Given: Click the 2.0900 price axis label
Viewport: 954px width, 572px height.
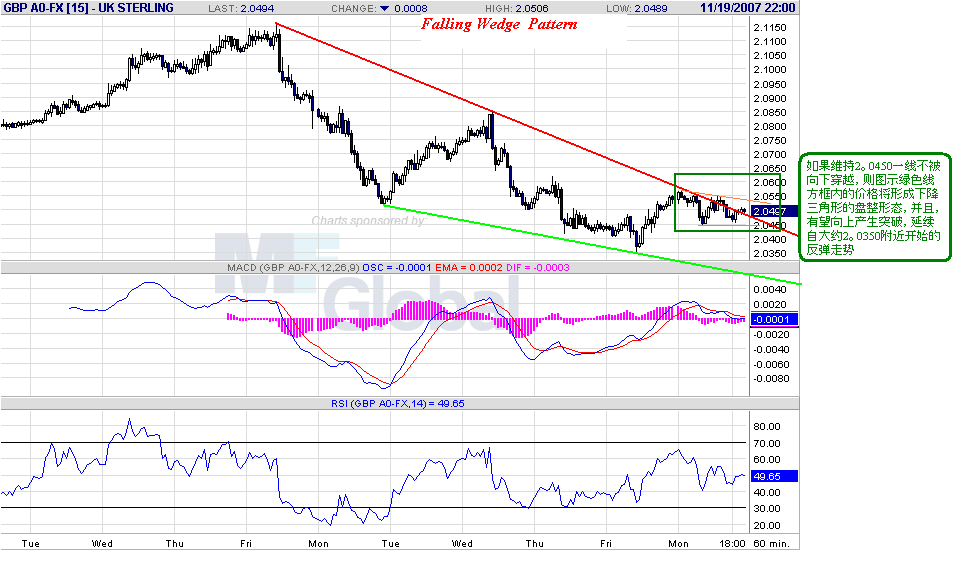Looking at the screenshot, I should point(770,99).
